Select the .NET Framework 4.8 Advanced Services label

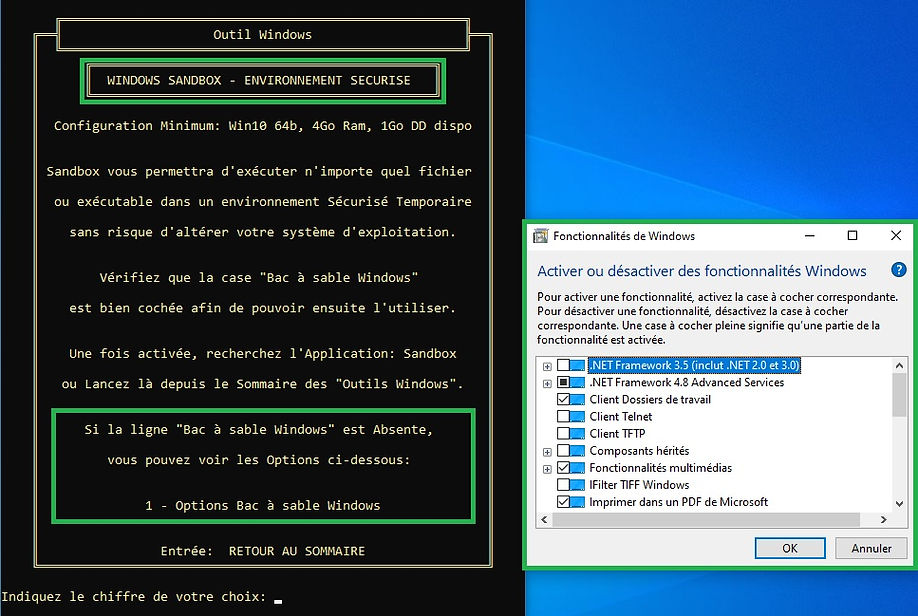pos(687,382)
